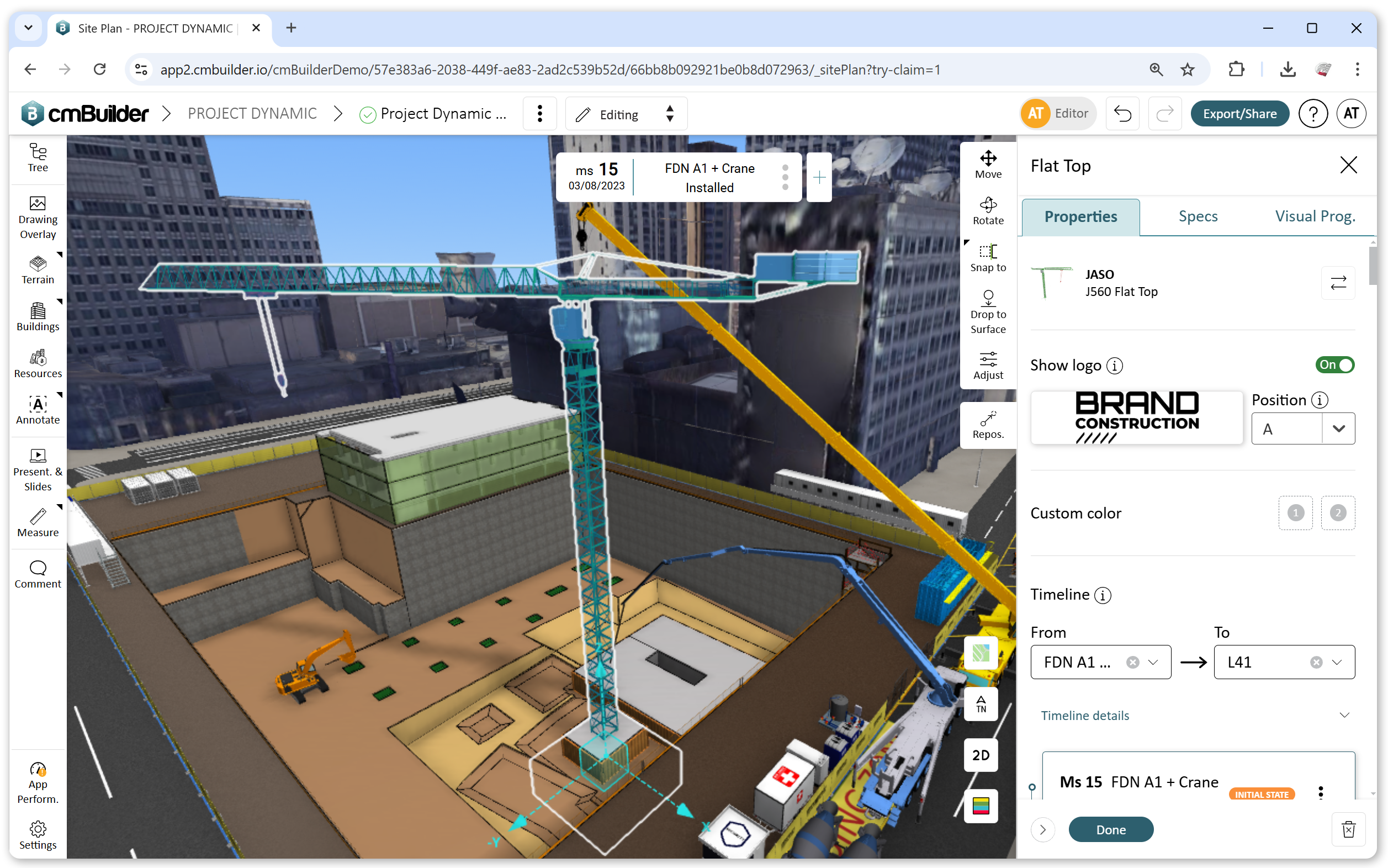Viewport: 1388px width, 868px height.
Task: Bookmark page with star icon
Action: tap(1187, 70)
